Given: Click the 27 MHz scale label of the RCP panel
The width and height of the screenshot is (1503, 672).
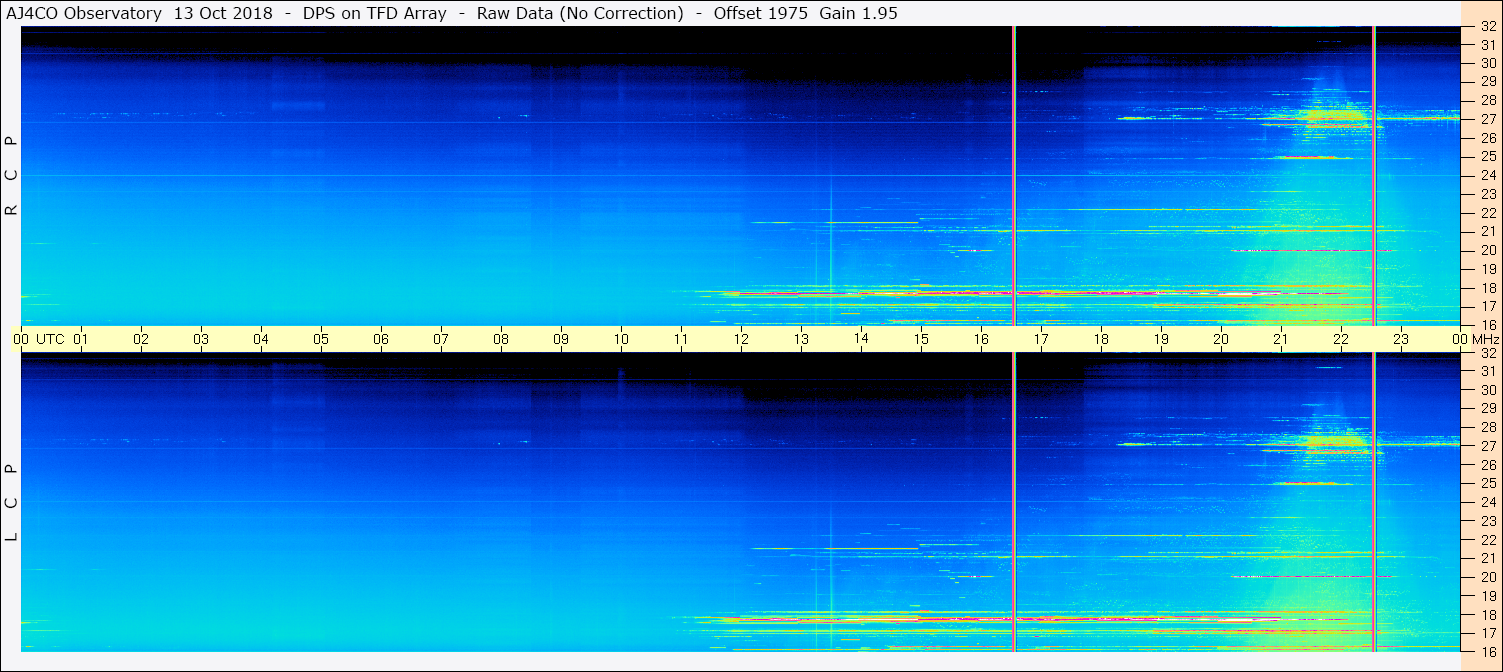Looking at the screenshot, I should pos(1488,119).
